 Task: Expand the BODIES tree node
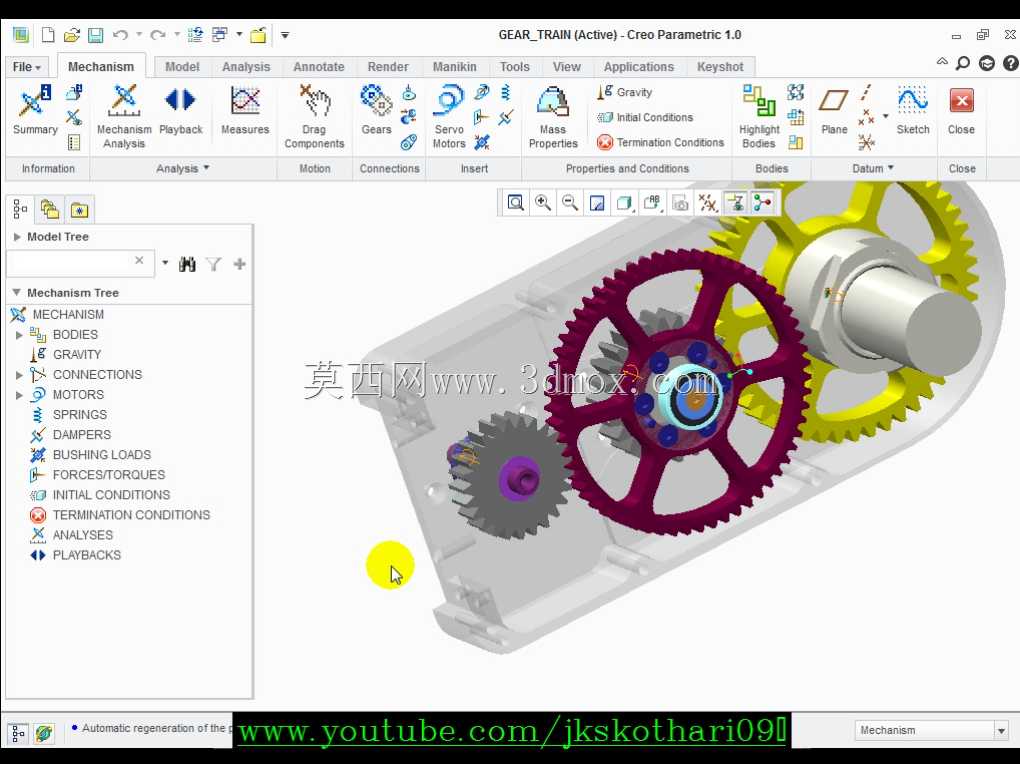click(20, 334)
